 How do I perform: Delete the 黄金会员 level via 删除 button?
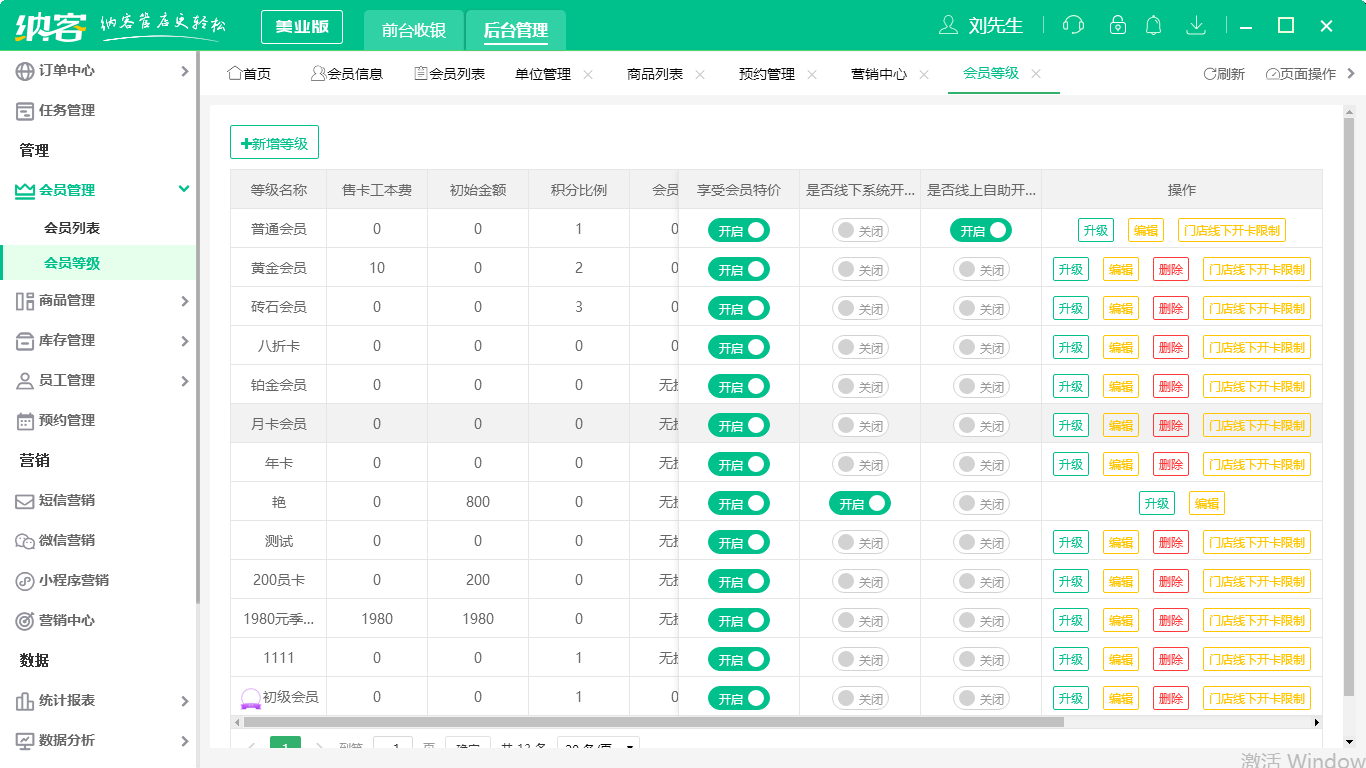click(1170, 268)
